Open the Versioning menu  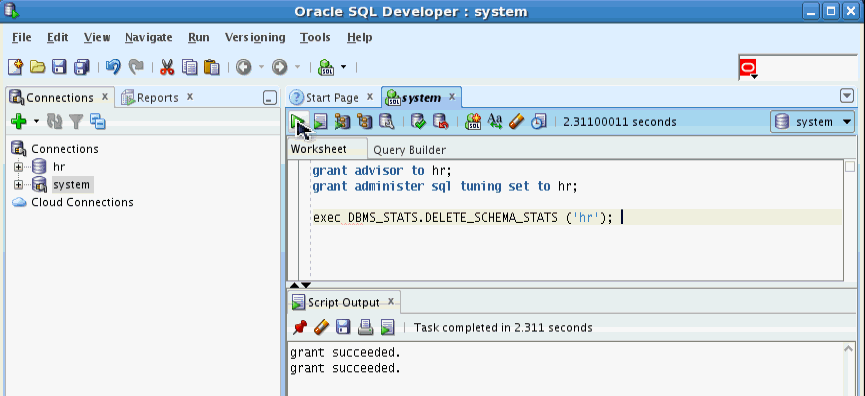[255, 38]
